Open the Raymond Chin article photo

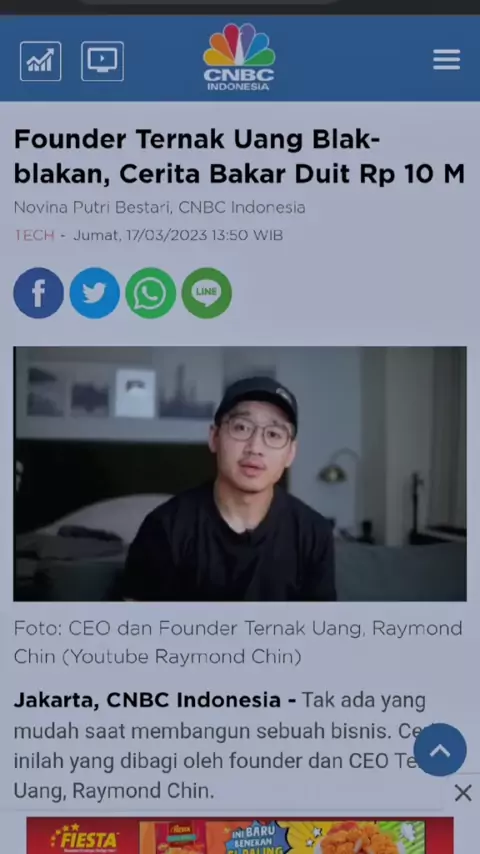pos(240,474)
